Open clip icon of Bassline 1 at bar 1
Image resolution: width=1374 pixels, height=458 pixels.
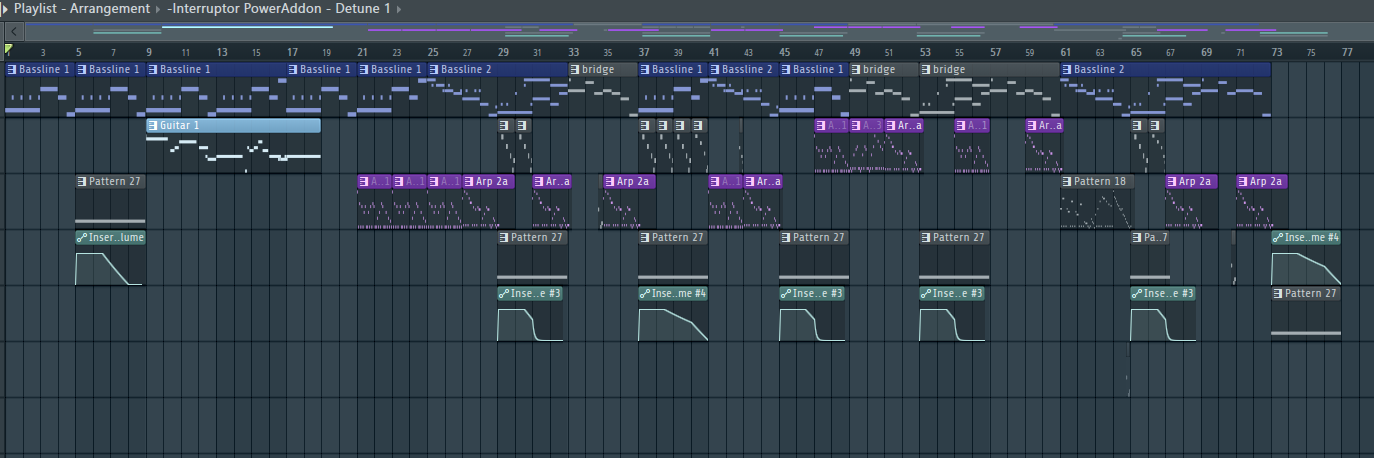11,70
